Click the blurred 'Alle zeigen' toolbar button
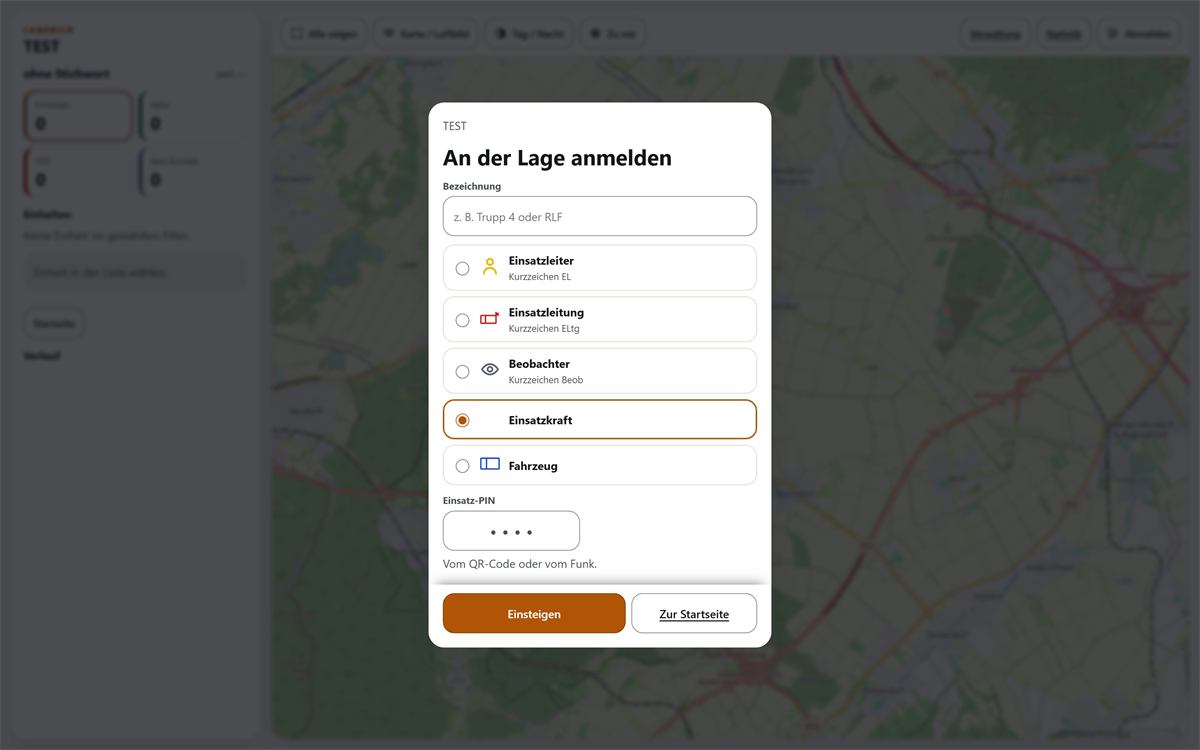Image resolution: width=1200 pixels, height=750 pixels. click(x=323, y=34)
